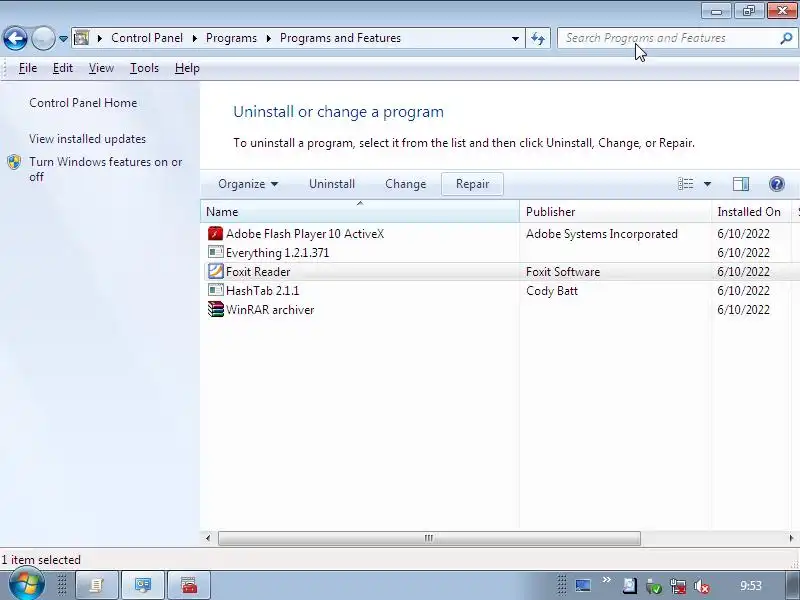This screenshot has height=600, width=800.
Task: Expand arrow after Programs breadcrumb
Action: pyautogui.click(x=268, y=38)
